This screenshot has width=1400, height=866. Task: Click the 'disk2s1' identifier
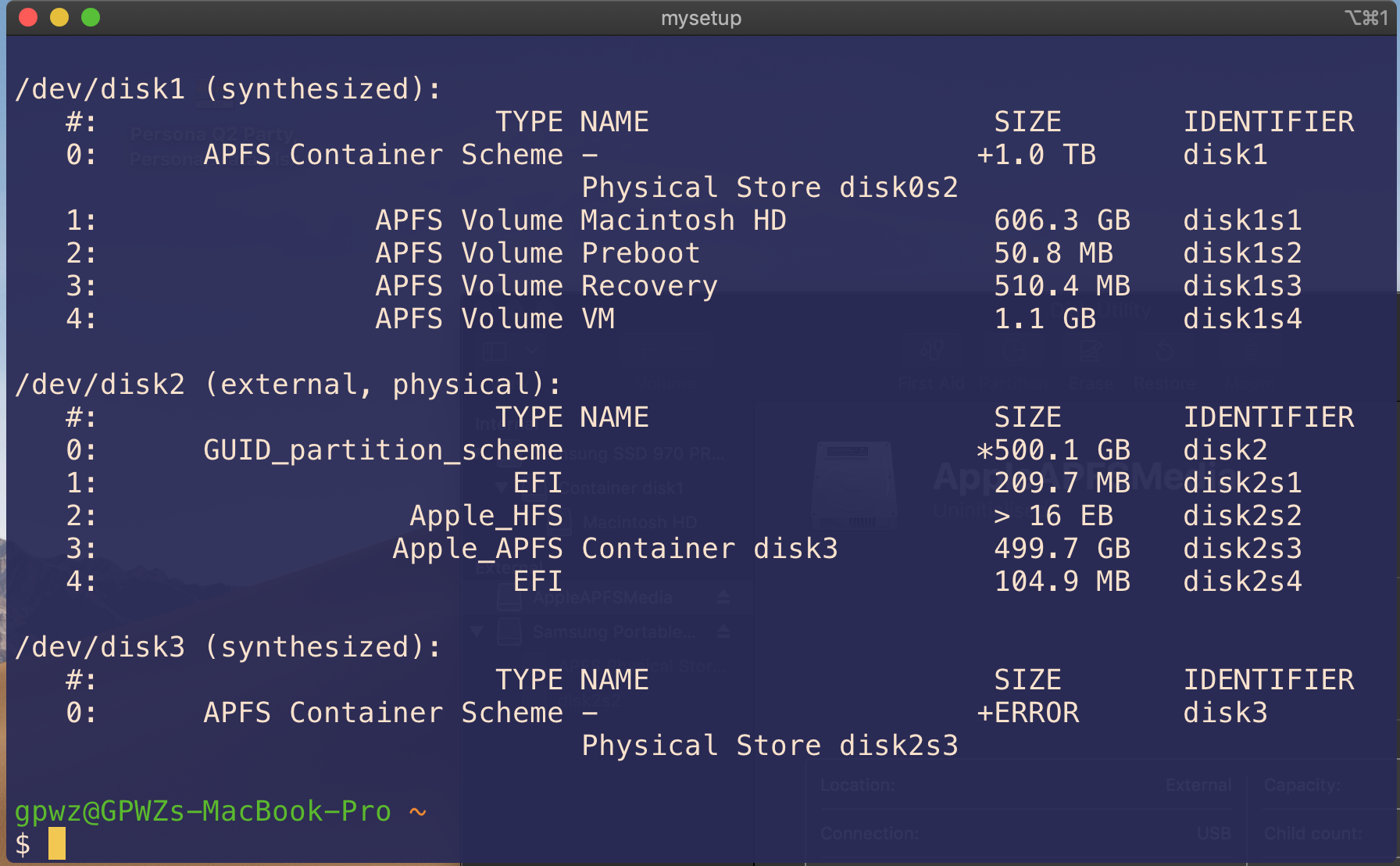click(x=1242, y=483)
